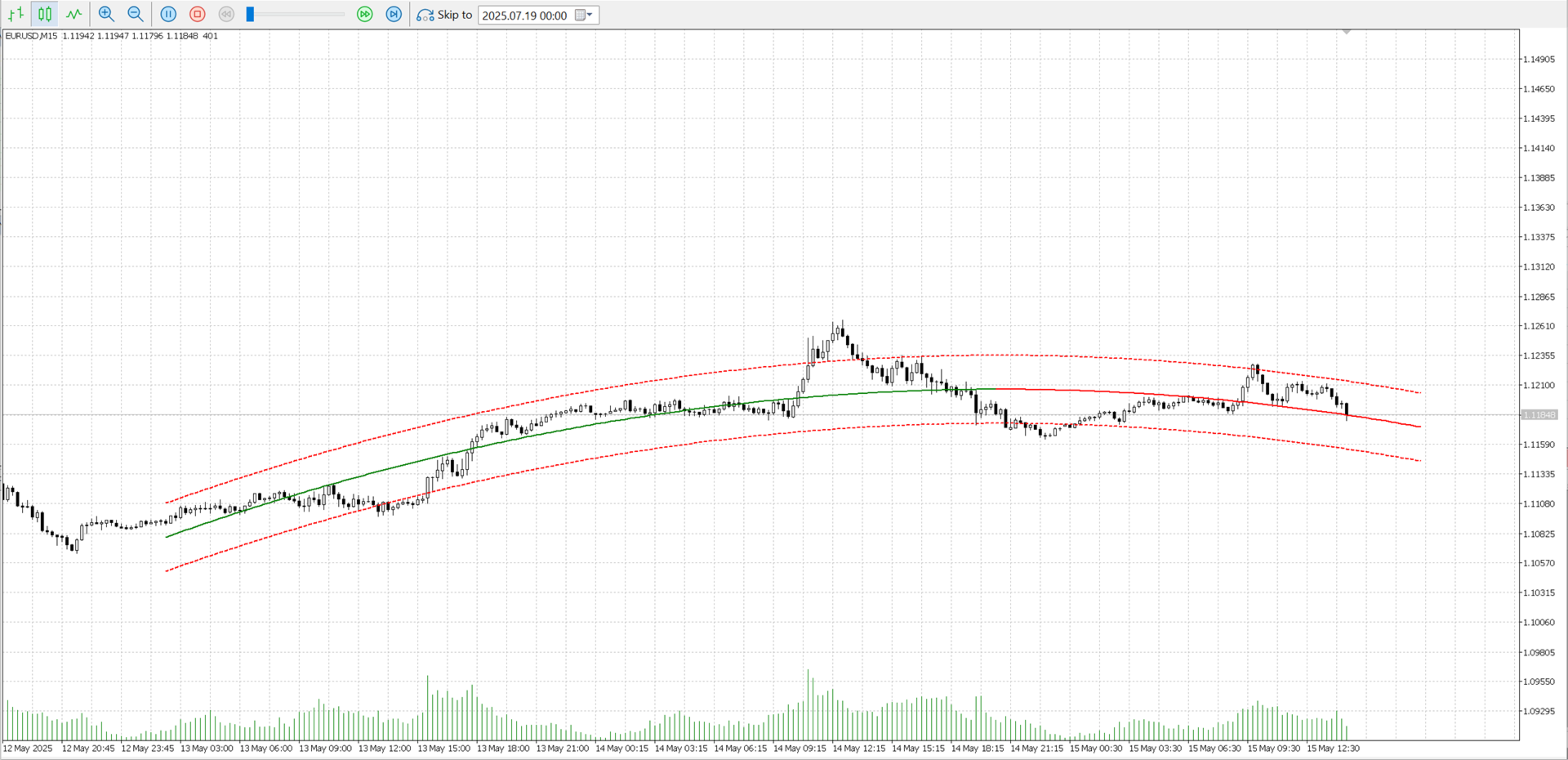The width and height of the screenshot is (1568, 760).
Task: Click price scale value 1.12610
Action: 1539,326
